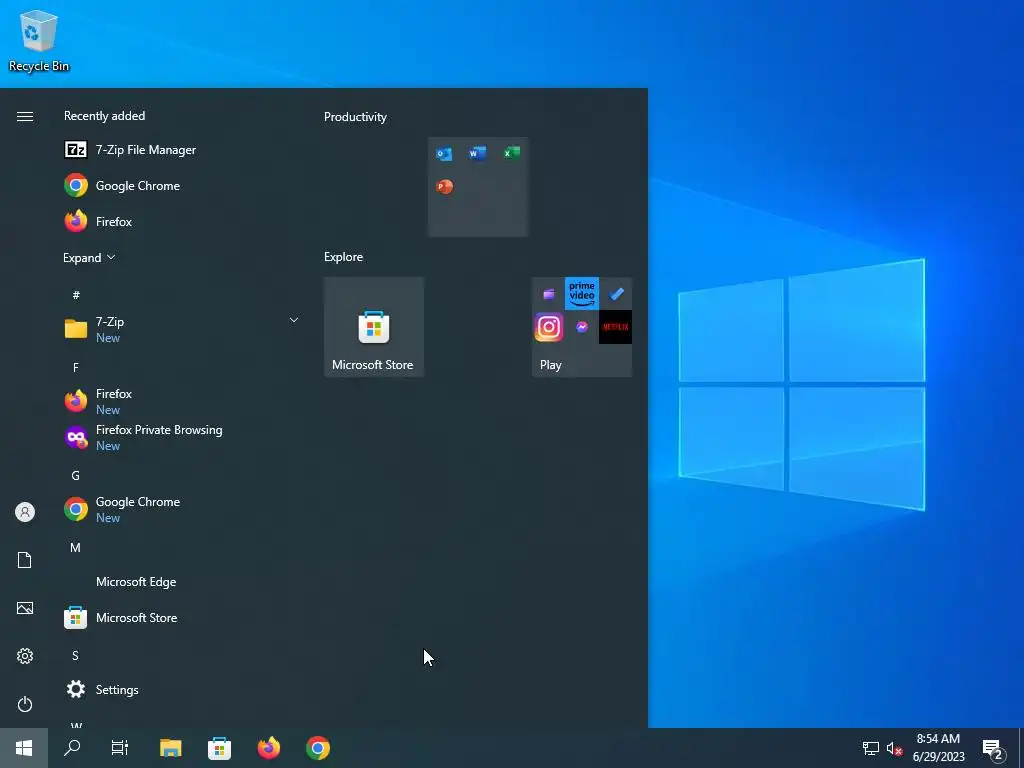The height and width of the screenshot is (768, 1024).
Task: Open the muted volume icon in the tray
Action: click(895, 748)
